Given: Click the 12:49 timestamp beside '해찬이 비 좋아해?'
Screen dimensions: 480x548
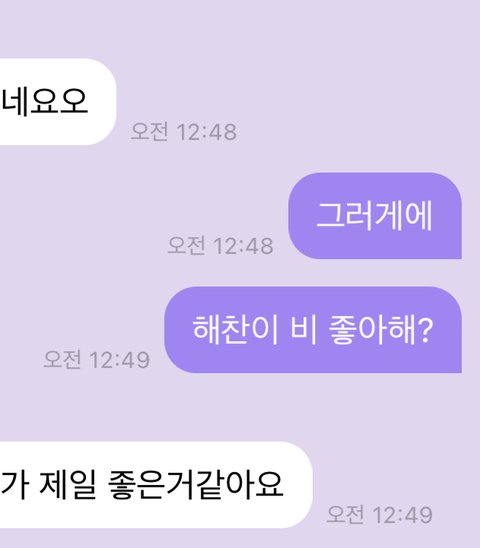Looking at the screenshot, I should tap(96, 360).
